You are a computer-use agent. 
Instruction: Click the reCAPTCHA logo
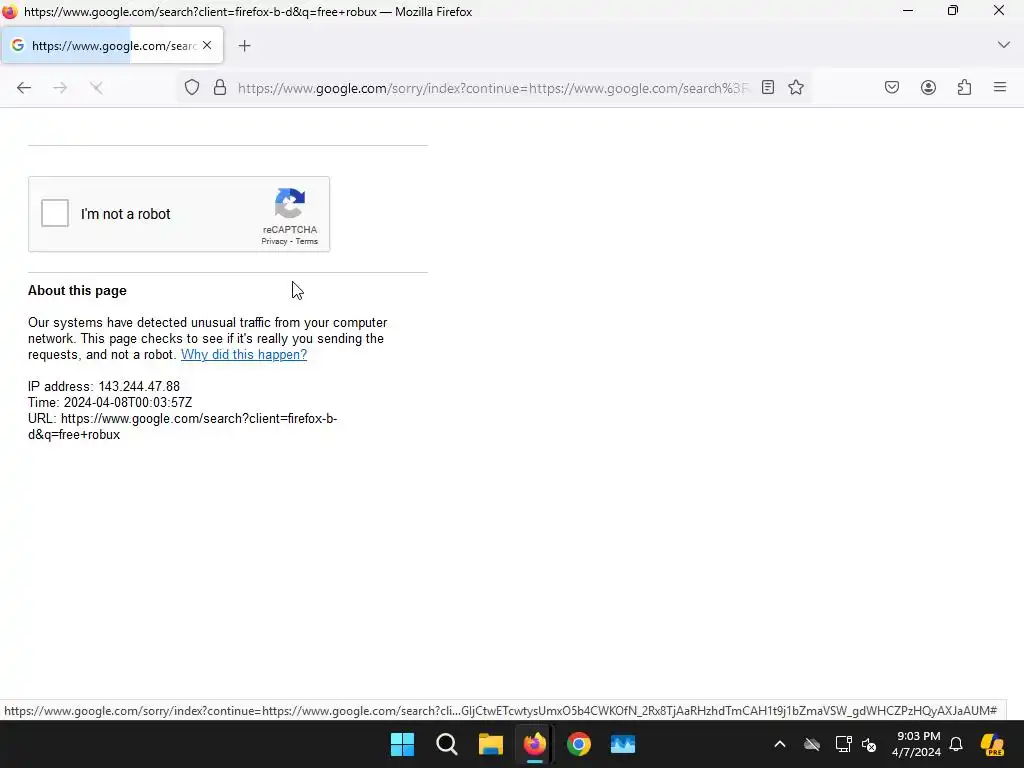tap(290, 203)
